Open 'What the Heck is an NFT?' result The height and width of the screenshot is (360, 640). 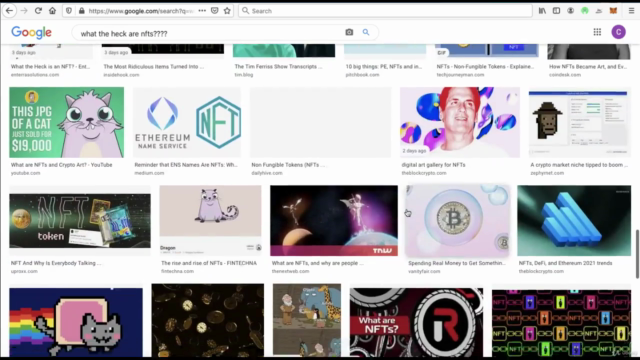[x=51, y=67]
